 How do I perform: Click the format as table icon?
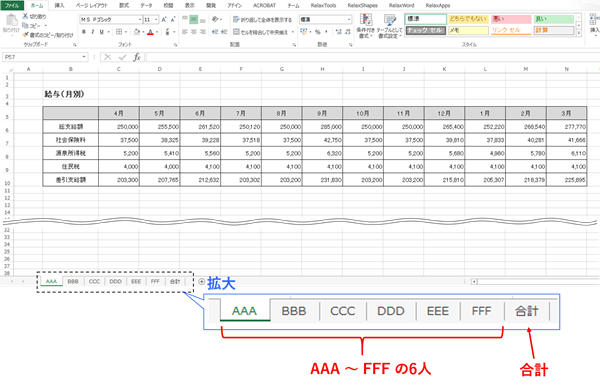tap(390, 20)
